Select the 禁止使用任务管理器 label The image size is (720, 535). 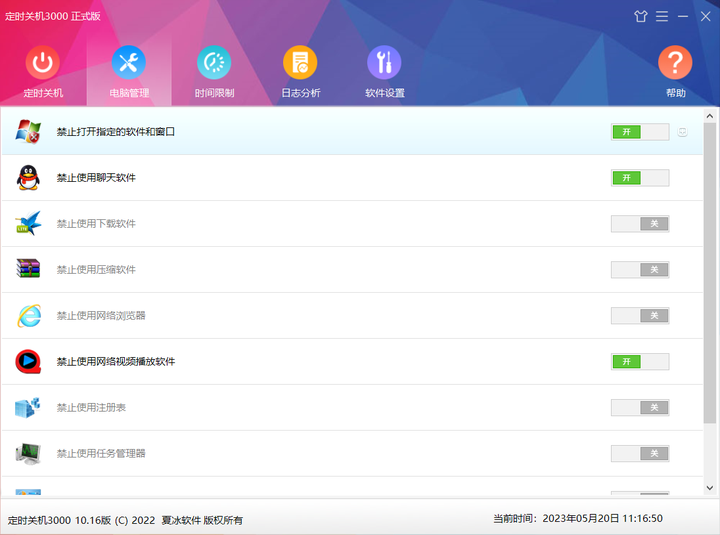click(101, 453)
